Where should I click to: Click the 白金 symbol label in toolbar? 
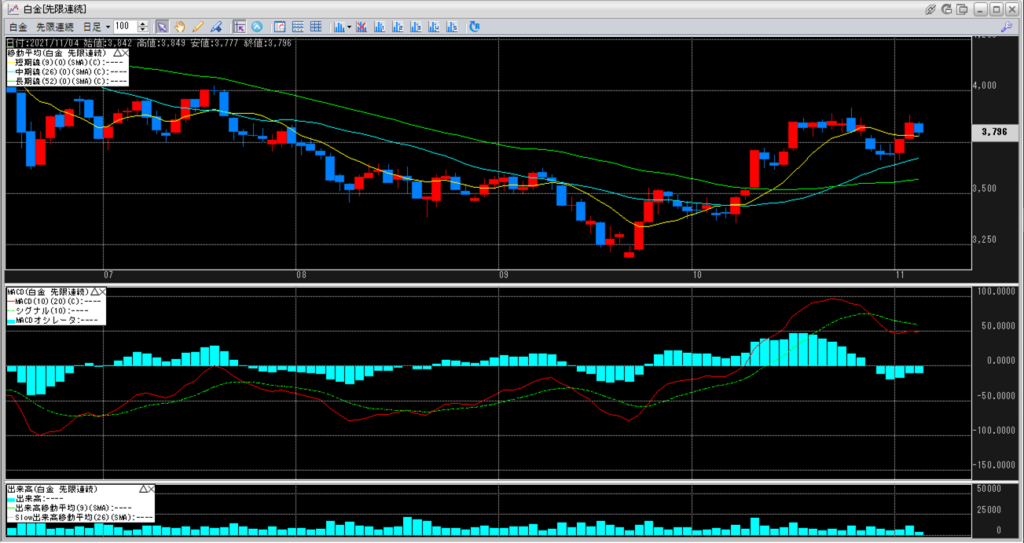tap(18, 25)
